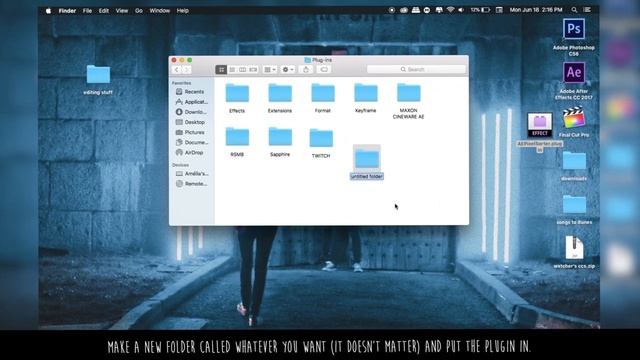Switch to icon view
This screenshot has width=640, height=360.
tap(221, 70)
